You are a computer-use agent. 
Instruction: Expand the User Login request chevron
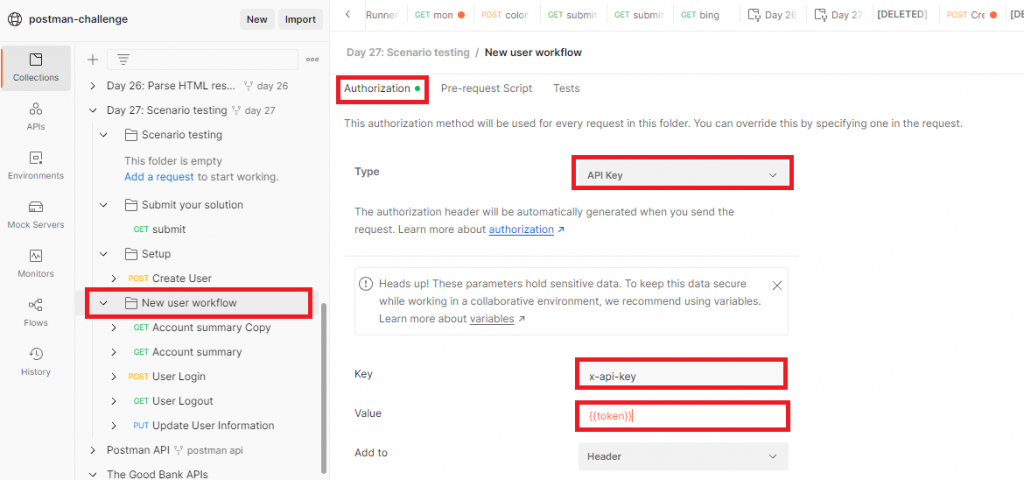click(x=114, y=377)
